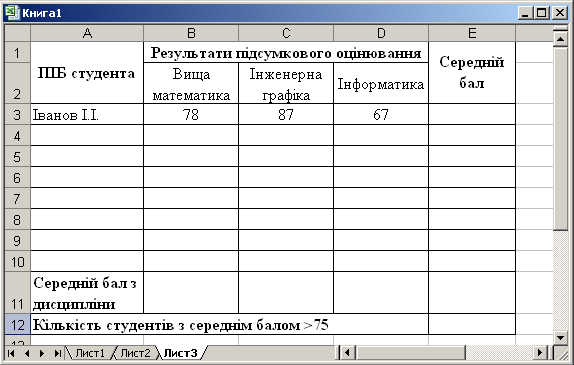This screenshot has width=574, height=365.
Task: Click empty cell B11
Action: pos(191,293)
